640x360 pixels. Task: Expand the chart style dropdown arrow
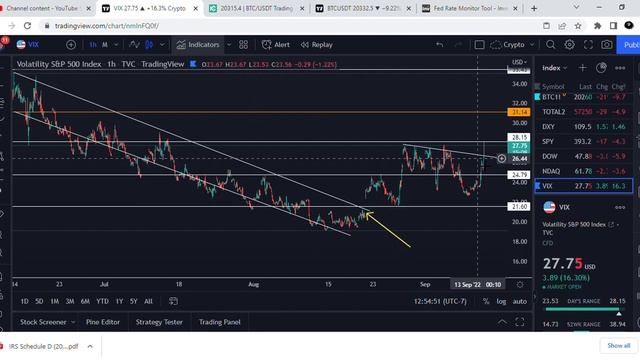162,45
